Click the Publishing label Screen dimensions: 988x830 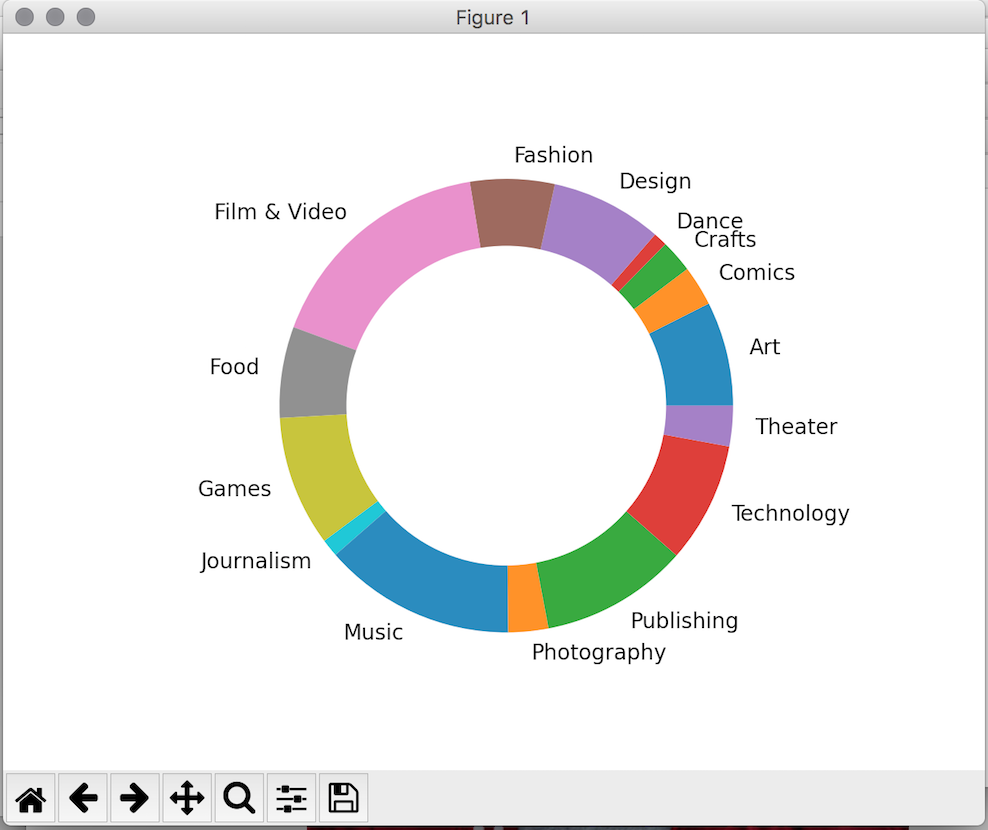coord(684,621)
